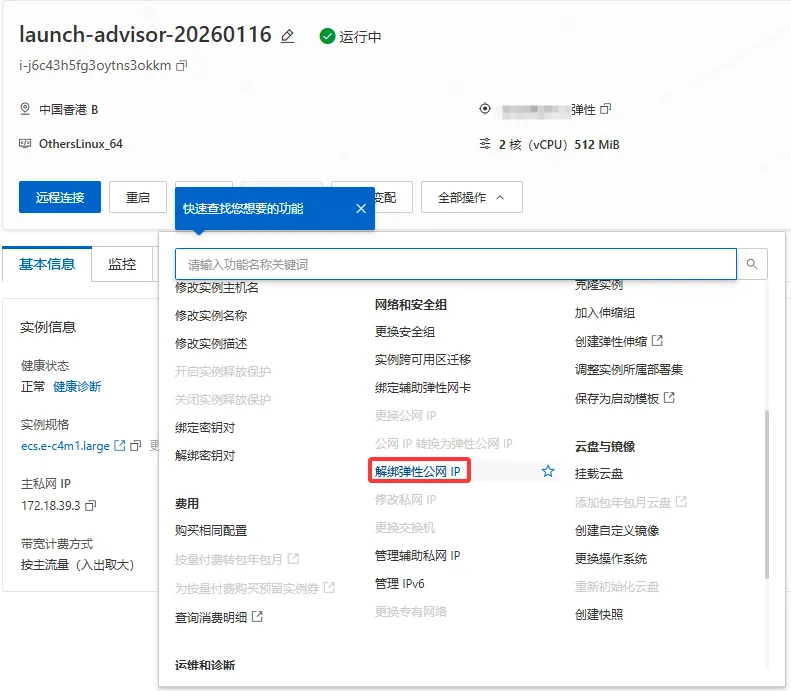The height and width of the screenshot is (691, 791).
Task: Copy the instance ID with the copy icon
Action: tap(181, 66)
